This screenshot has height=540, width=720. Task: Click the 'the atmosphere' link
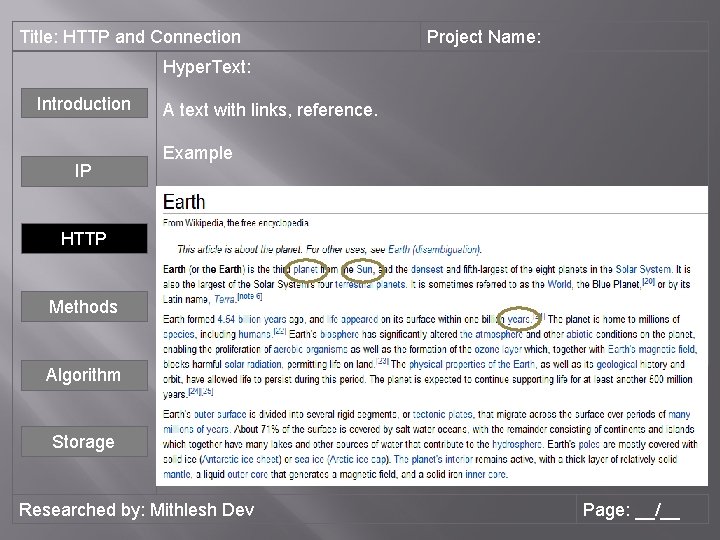pos(491,334)
